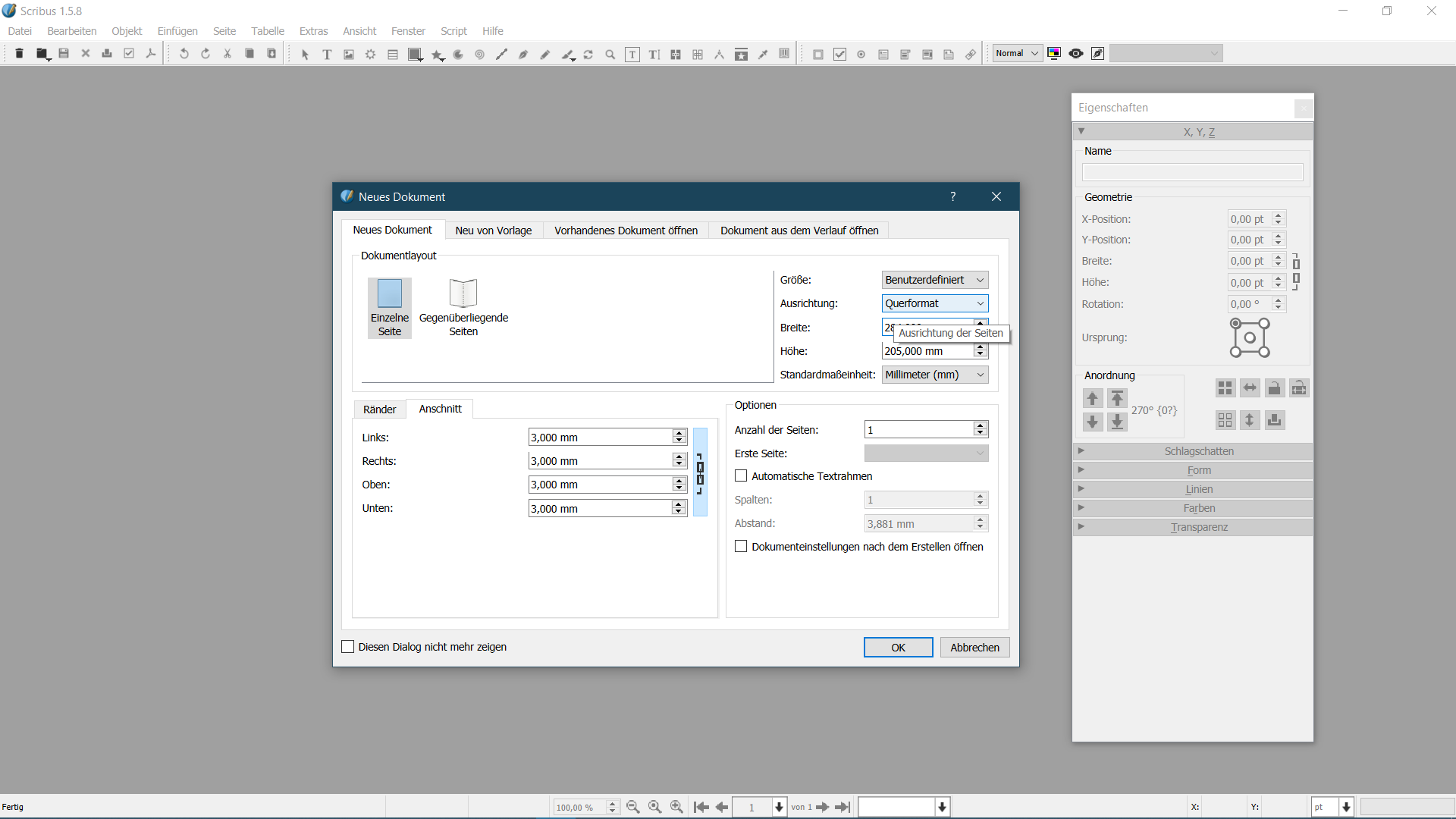Click the Export as PDF icon
1456x819 pixels.
pos(151,54)
